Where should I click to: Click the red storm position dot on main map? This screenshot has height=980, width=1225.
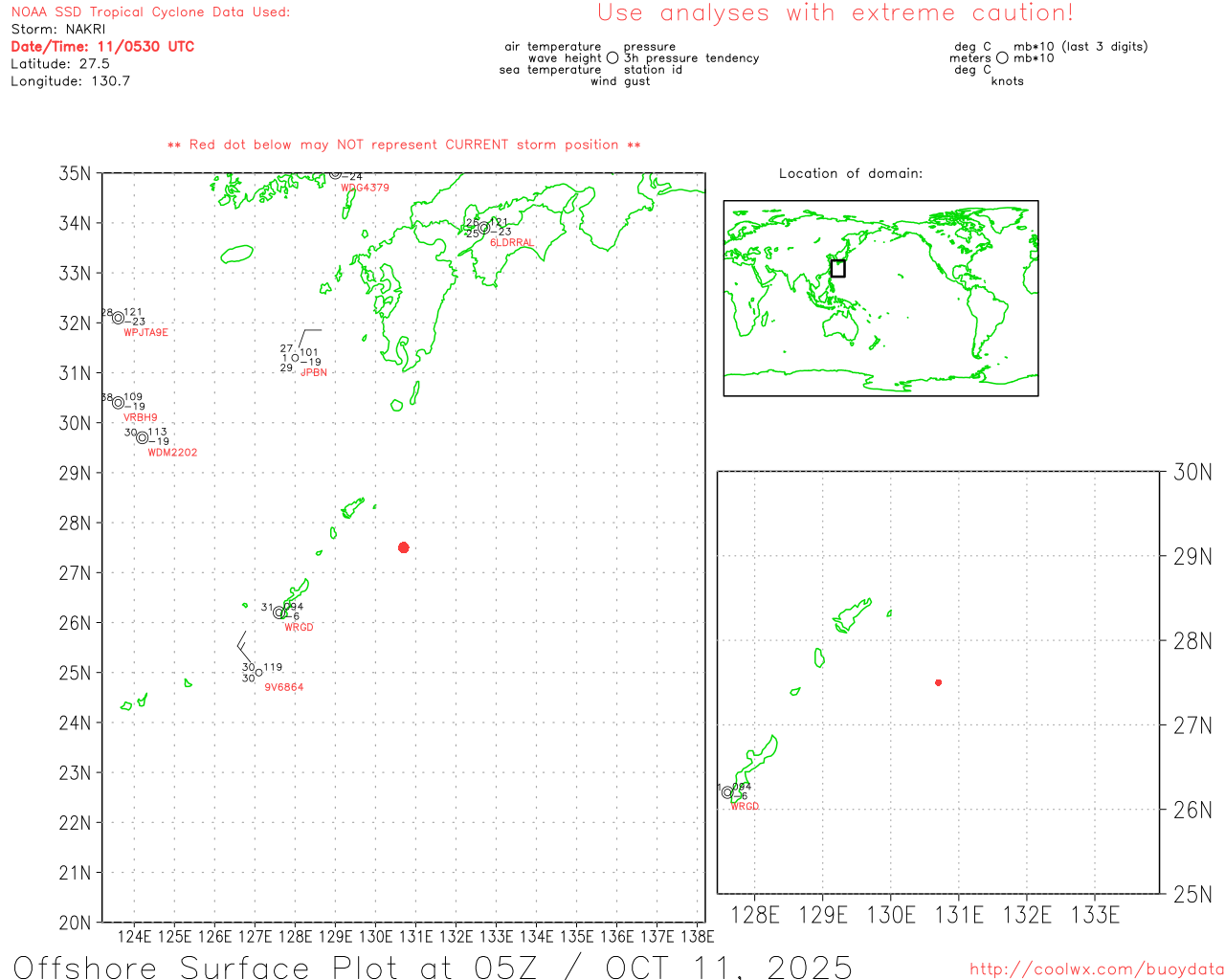pyautogui.click(x=404, y=547)
